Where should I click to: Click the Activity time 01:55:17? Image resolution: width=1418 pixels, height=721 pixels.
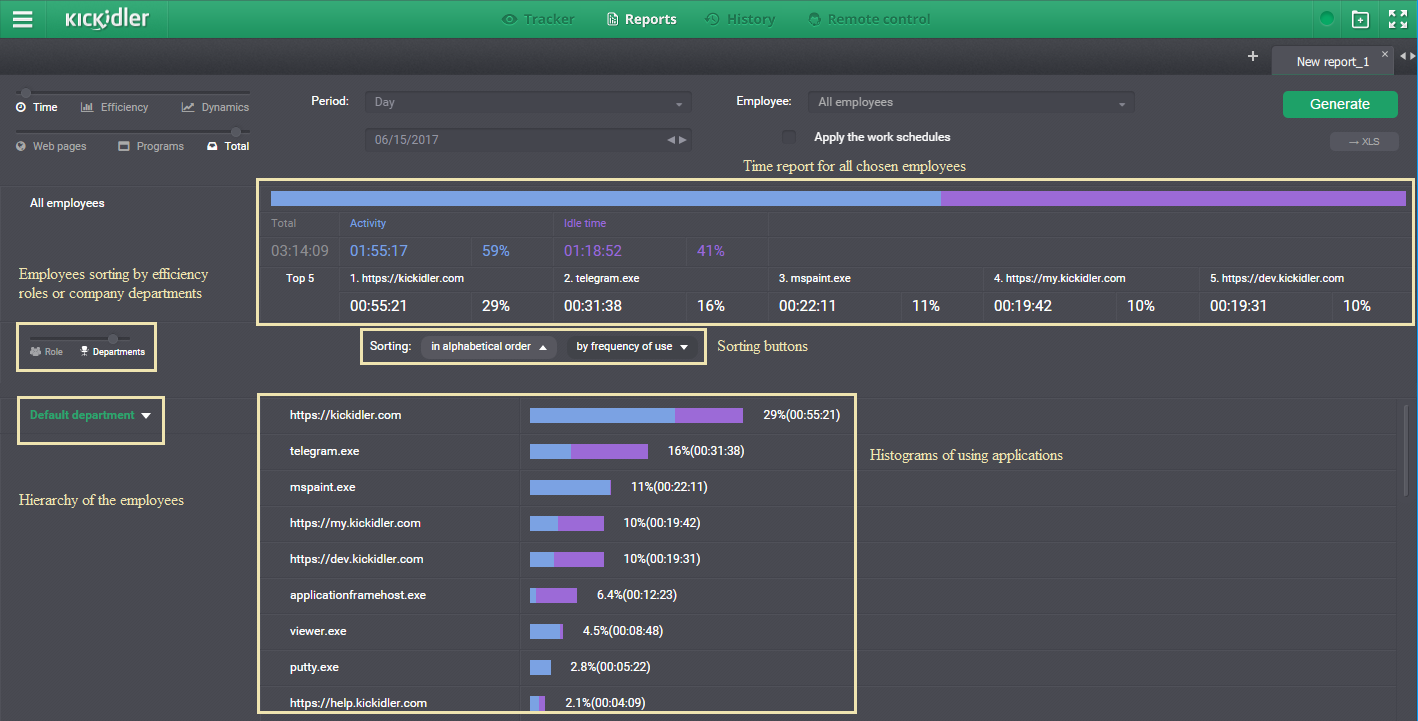379,251
